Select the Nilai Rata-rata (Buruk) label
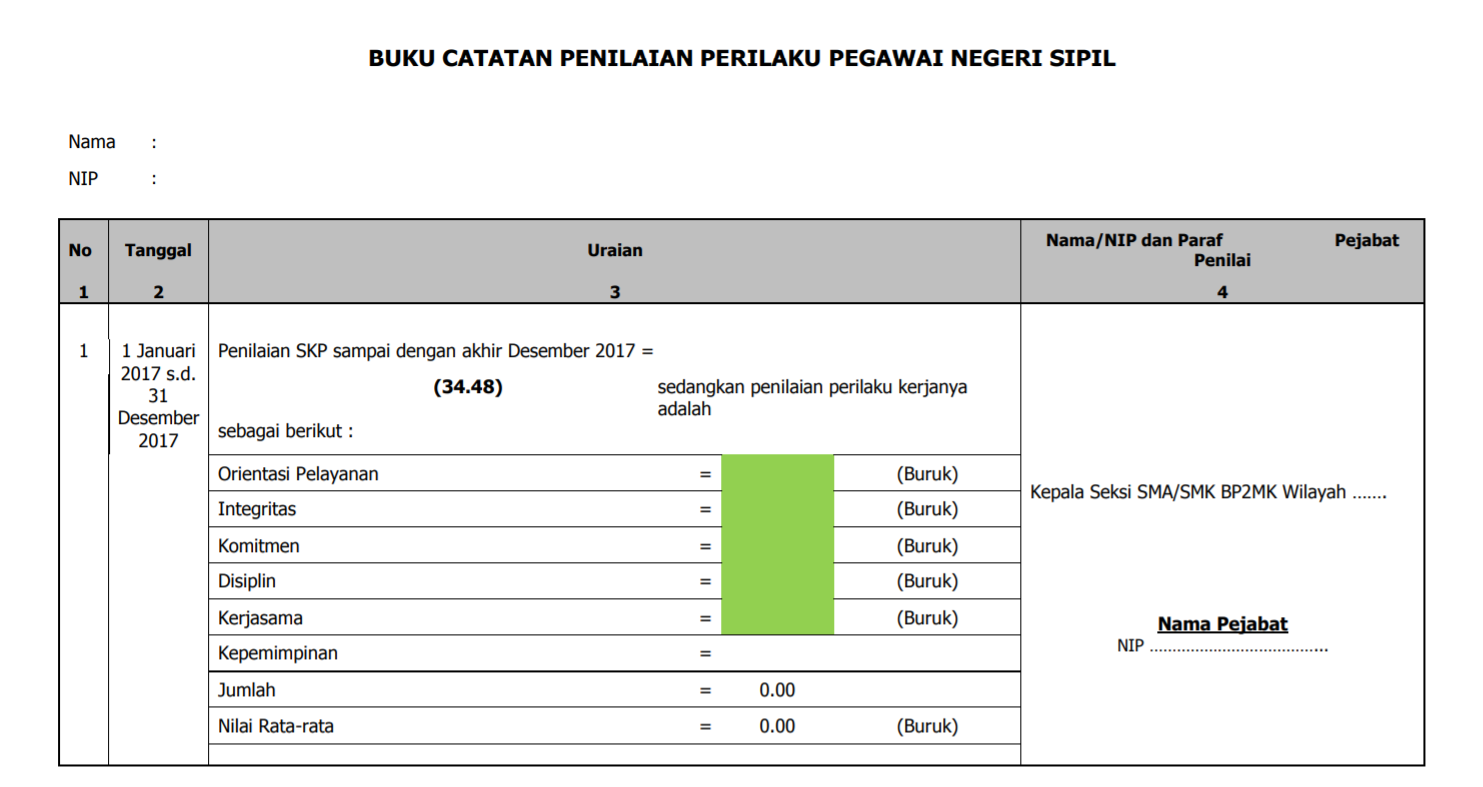The image size is (1483, 787). tap(928, 725)
